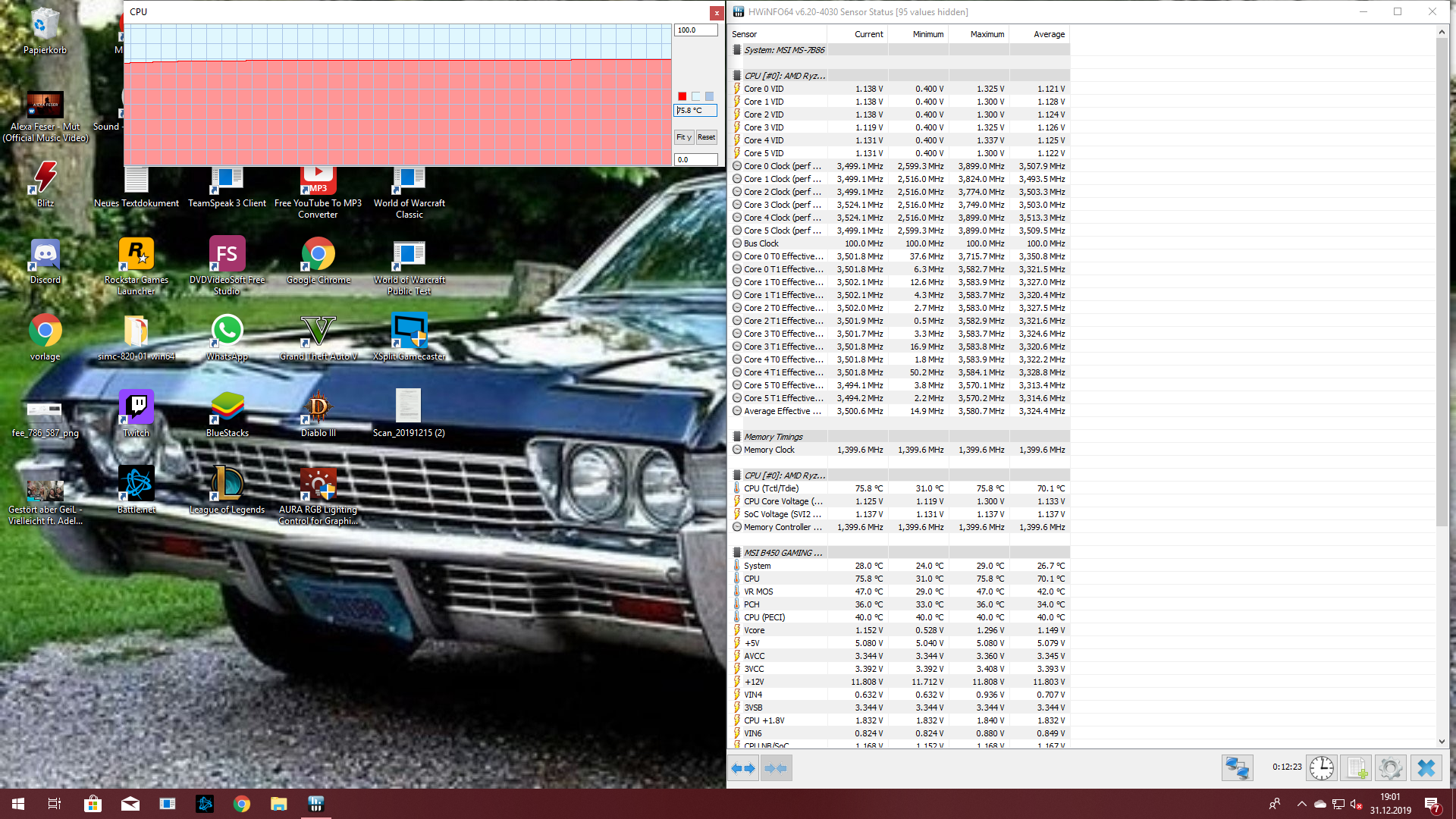Screen dimensions: 1456x819
Task: Close sensors with the blue X icon
Action: tap(1426, 768)
